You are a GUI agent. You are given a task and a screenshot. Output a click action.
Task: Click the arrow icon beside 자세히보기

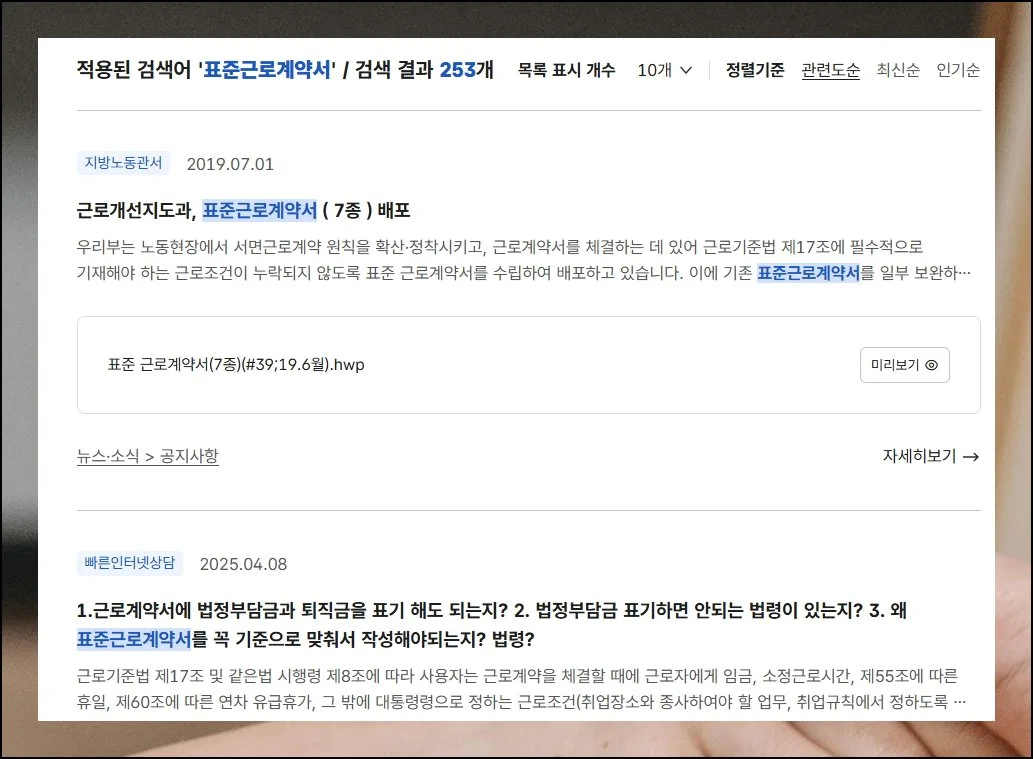(x=969, y=455)
